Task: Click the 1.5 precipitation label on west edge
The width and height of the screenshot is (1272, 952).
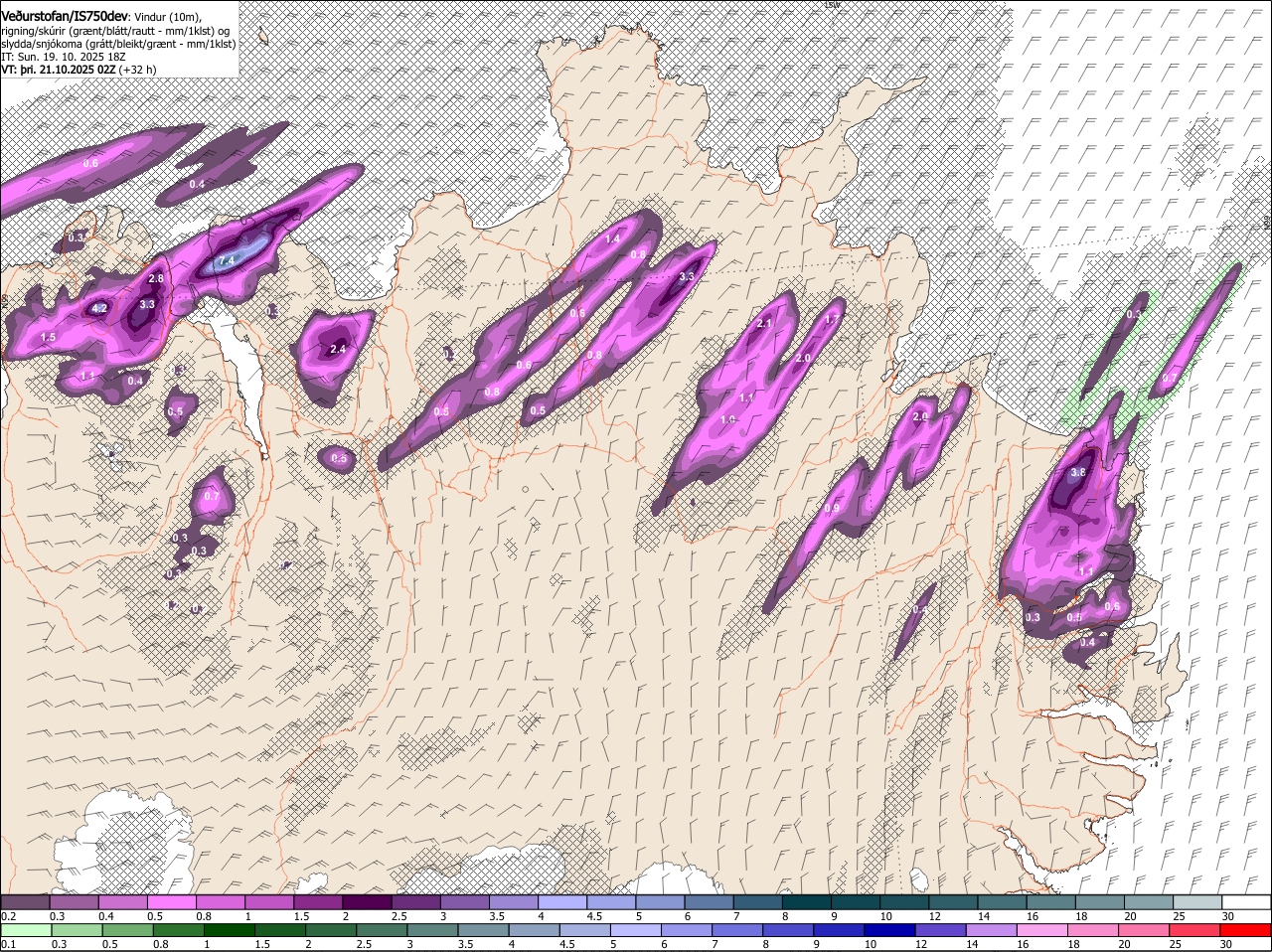Action: (48, 338)
